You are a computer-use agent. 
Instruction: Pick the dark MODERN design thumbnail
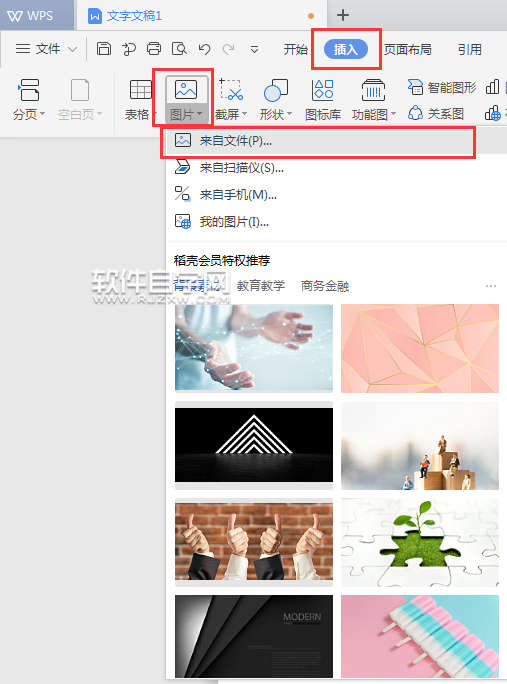[254, 636]
